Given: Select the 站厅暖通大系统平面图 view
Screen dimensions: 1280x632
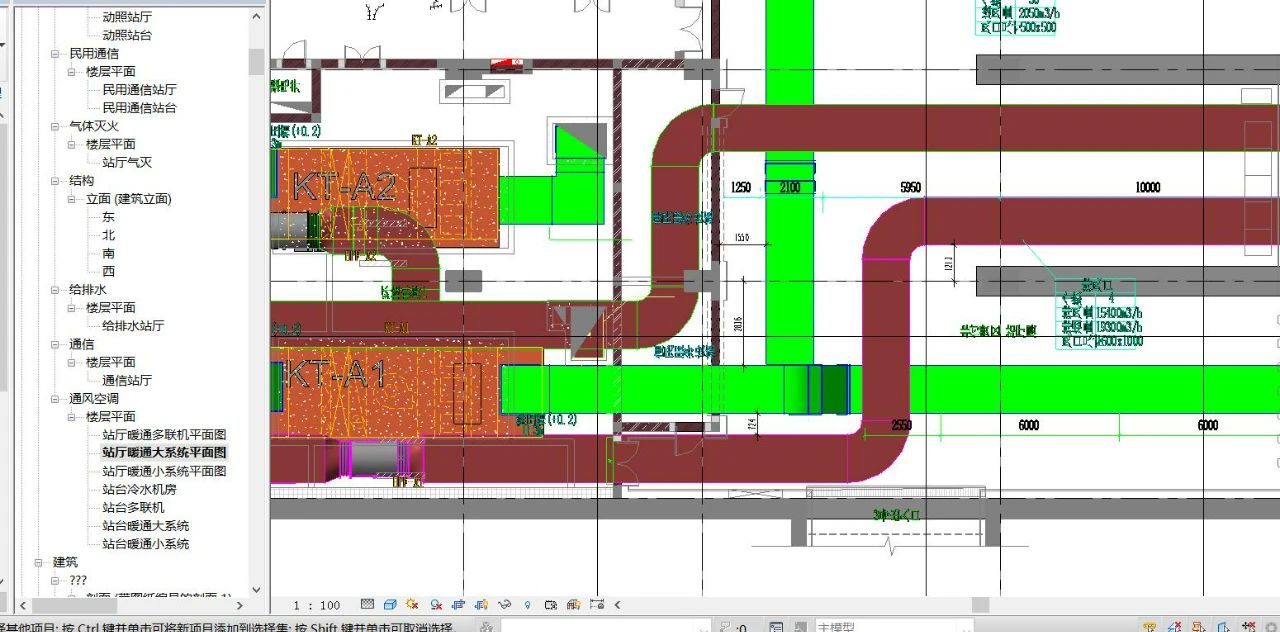Looking at the screenshot, I should 164,453.
